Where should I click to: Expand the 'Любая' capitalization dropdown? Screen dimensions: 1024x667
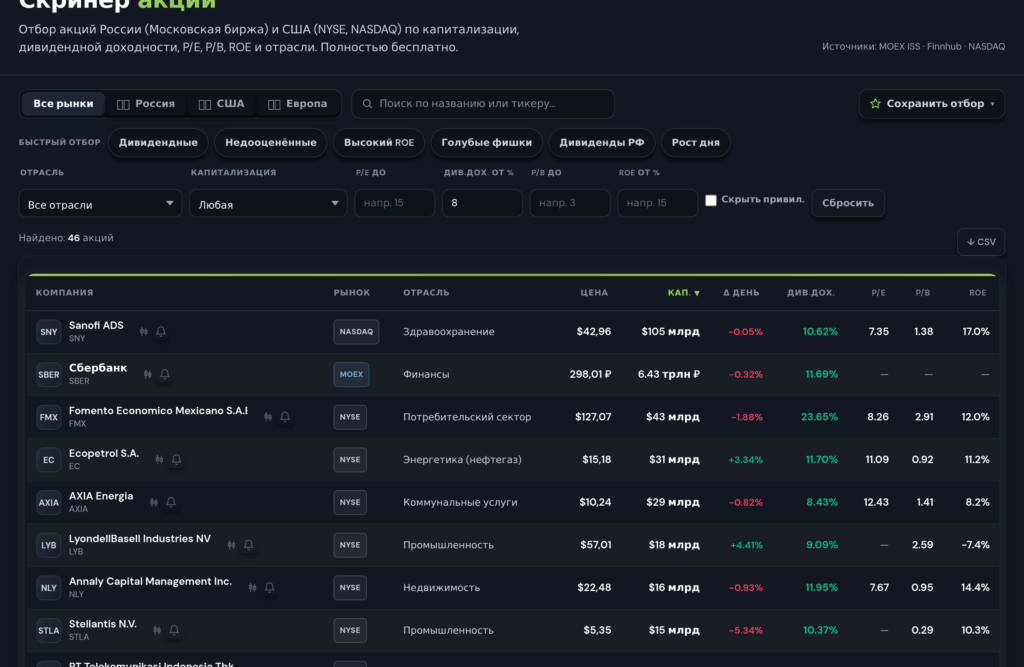click(268, 204)
